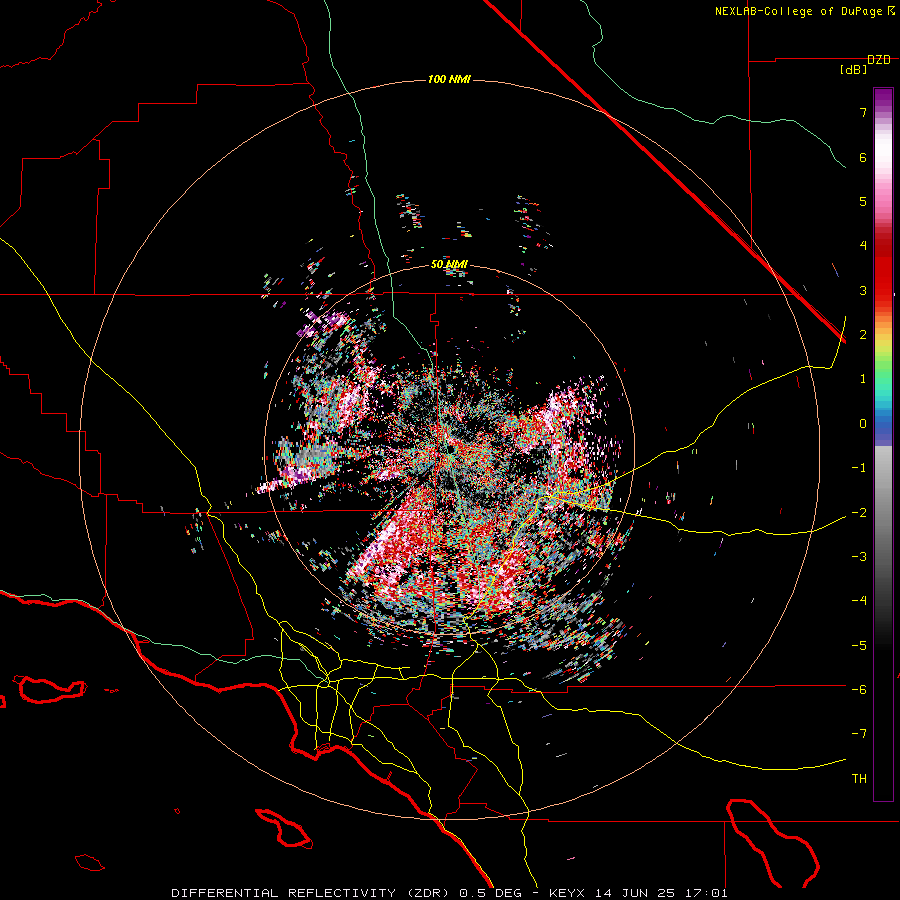Click the DIFFERENTIAL REFLECTIVITY caption text

[x=284, y=893]
